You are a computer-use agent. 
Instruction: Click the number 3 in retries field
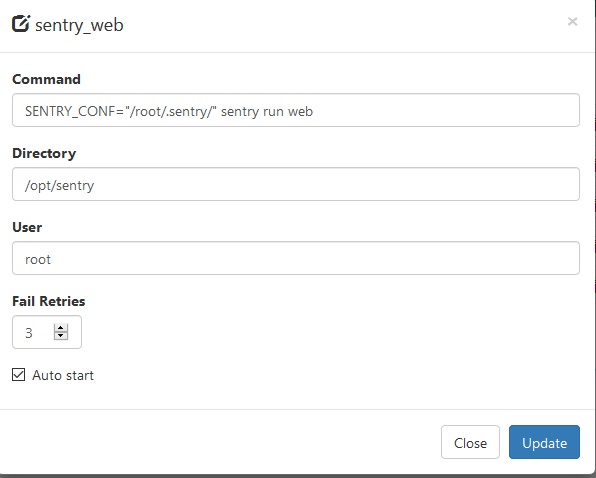29,333
